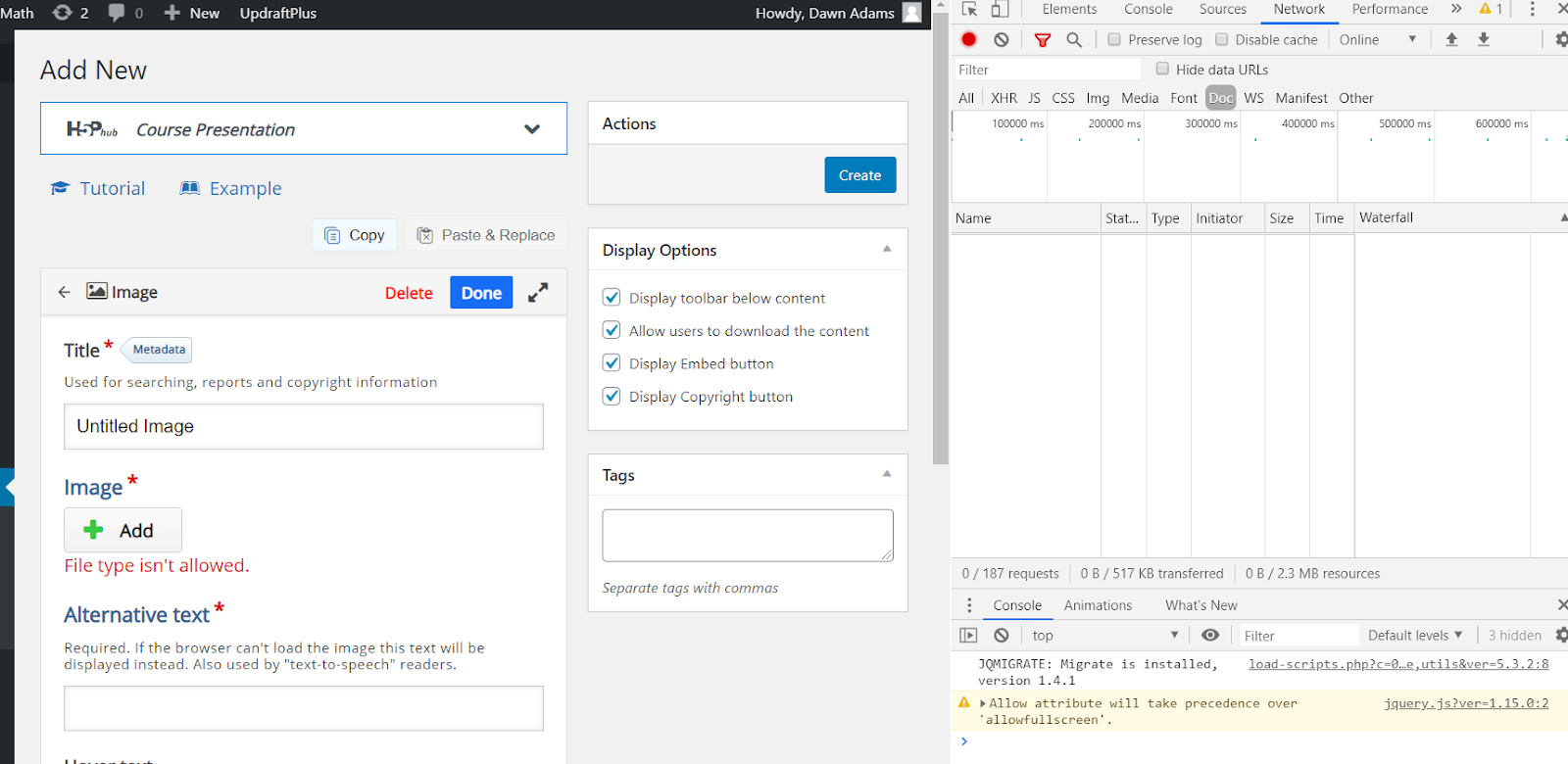The width and height of the screenshot is (1568, 764).
Task: Toggle Display Copyright button checkbox
Action: tap(612, 396)
